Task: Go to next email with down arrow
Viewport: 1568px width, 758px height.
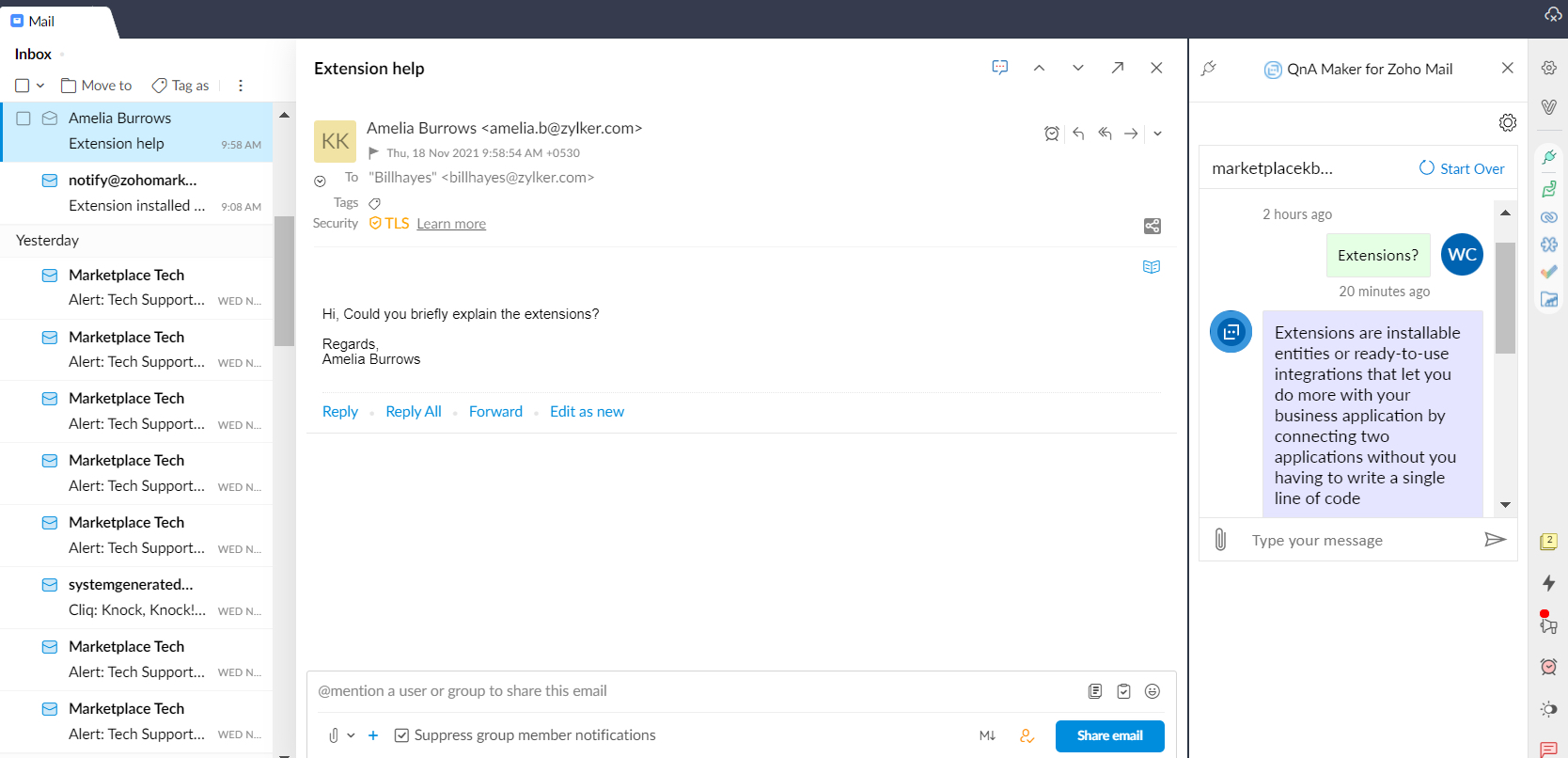Action: point(1078,68)
